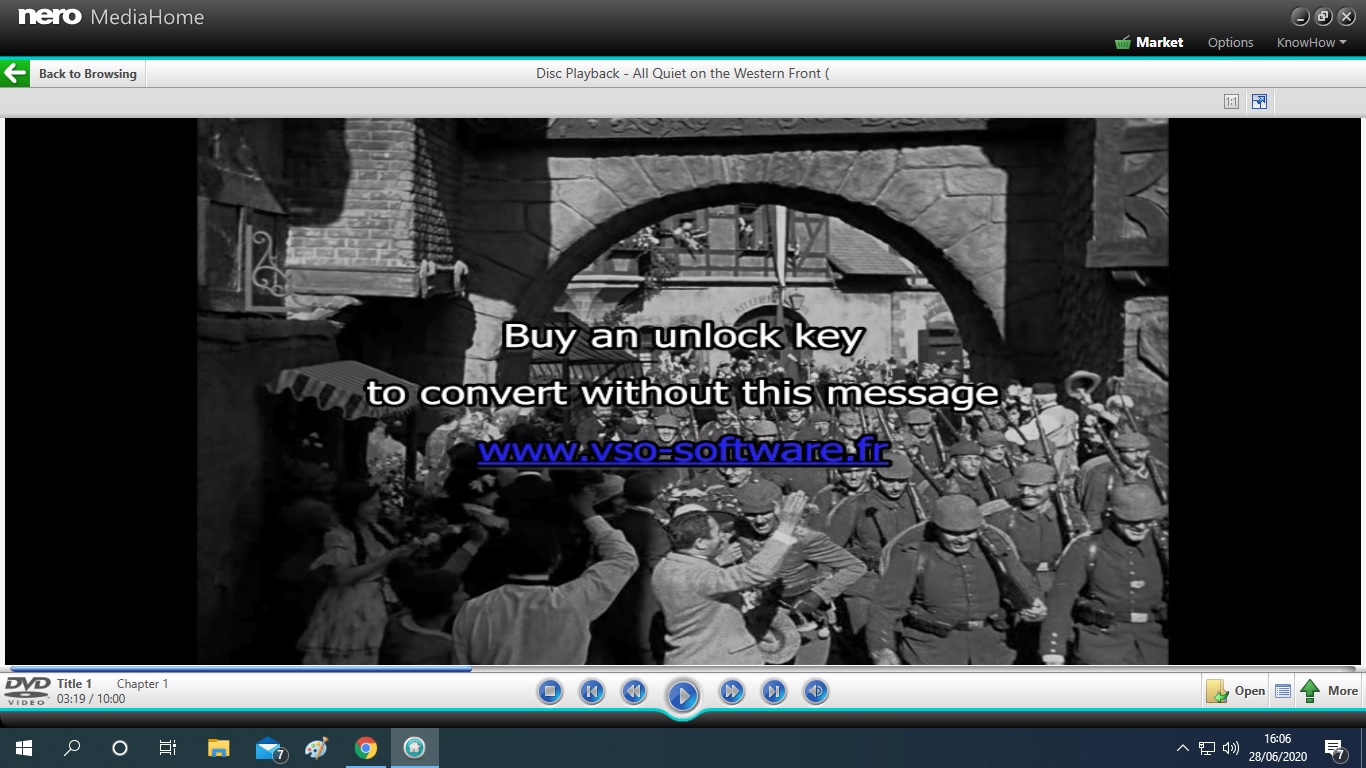Skip to next chapter
The image size is (1366, 768).
pyautogui.click(x=774, y=691)
